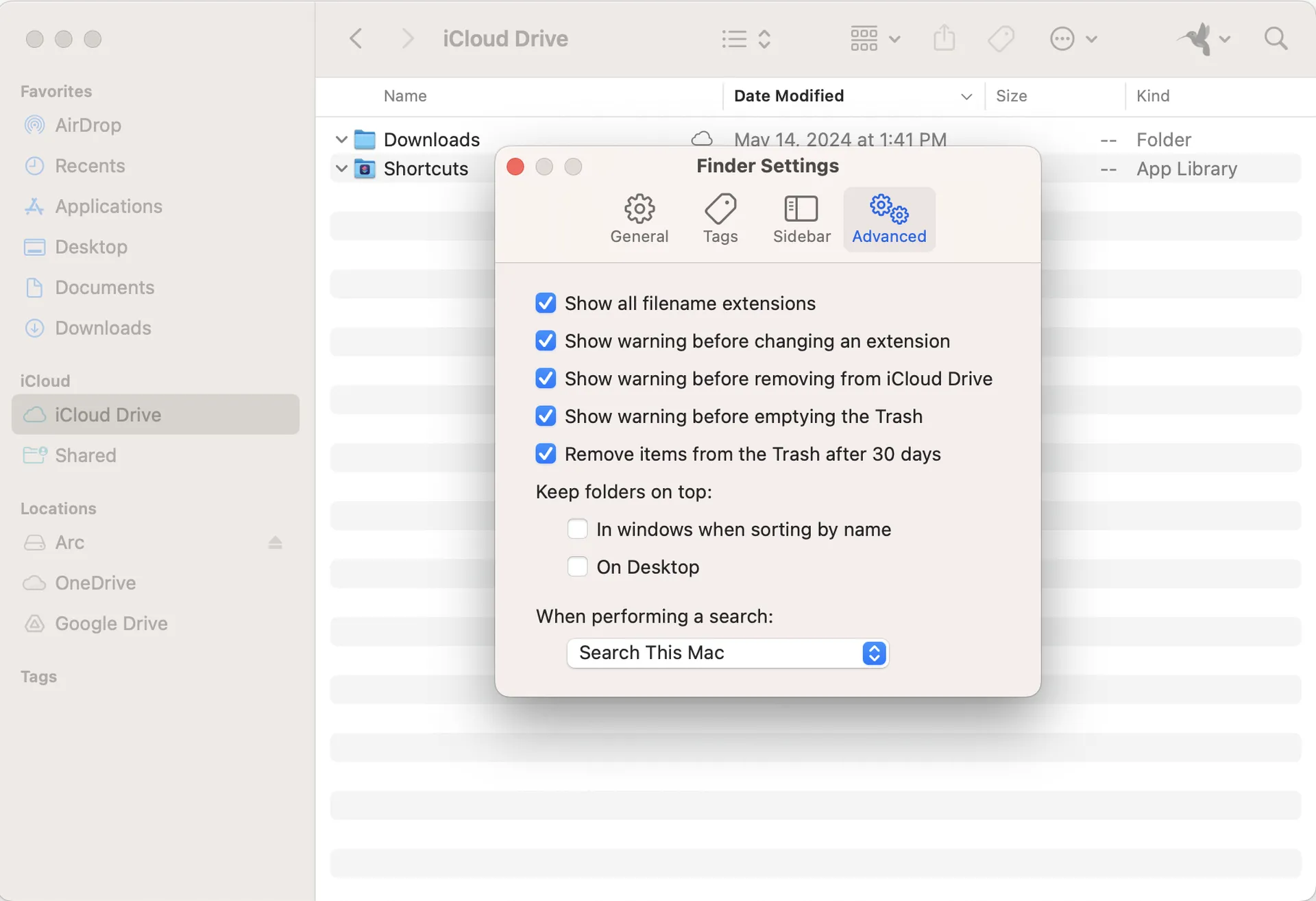Viewport: 1316px width, 901px height.
Task: Select the Downloads folder in the file list
Action: click(432, 140)
